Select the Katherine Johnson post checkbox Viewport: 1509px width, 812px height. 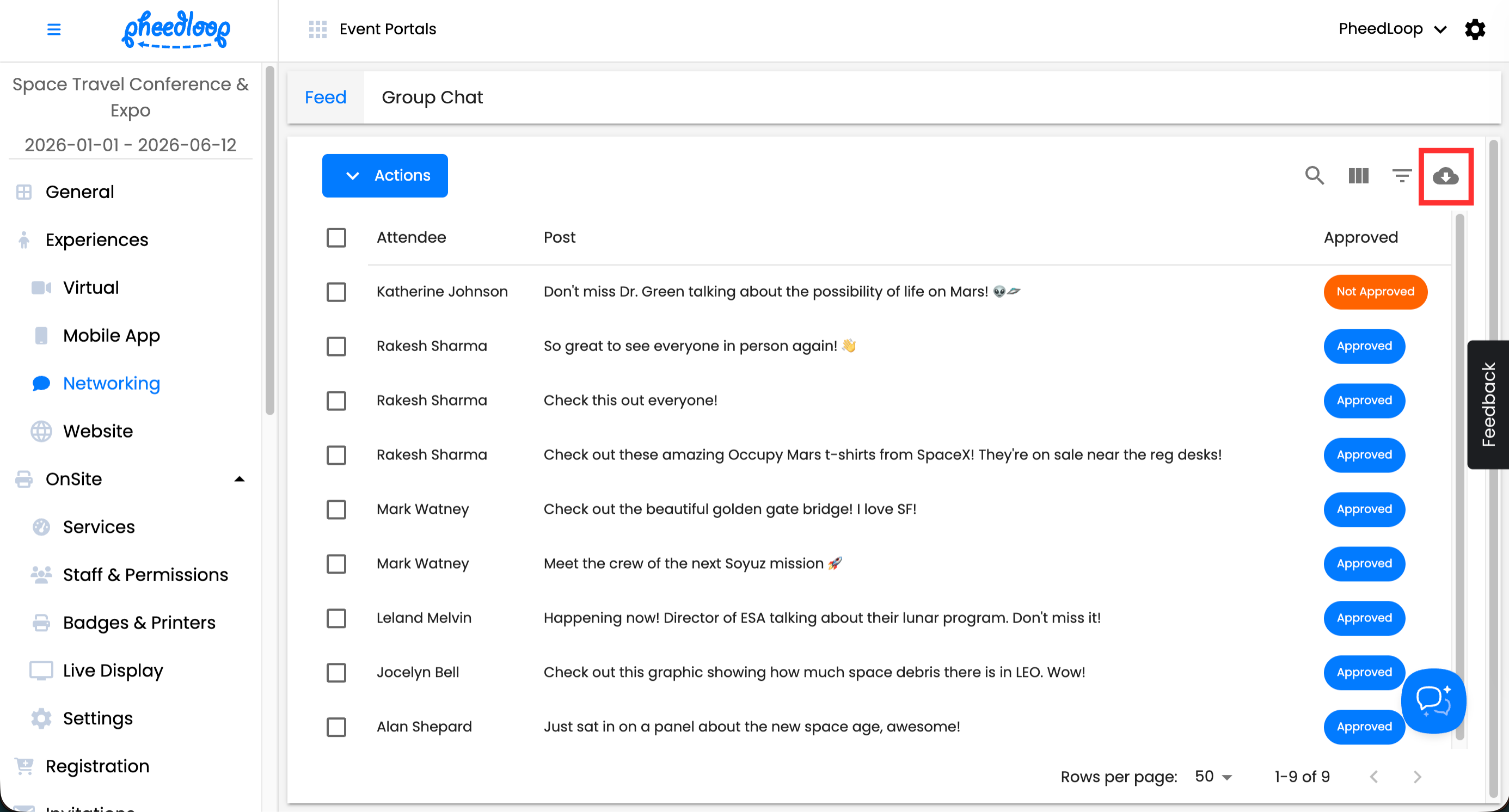tap(336, 292)
